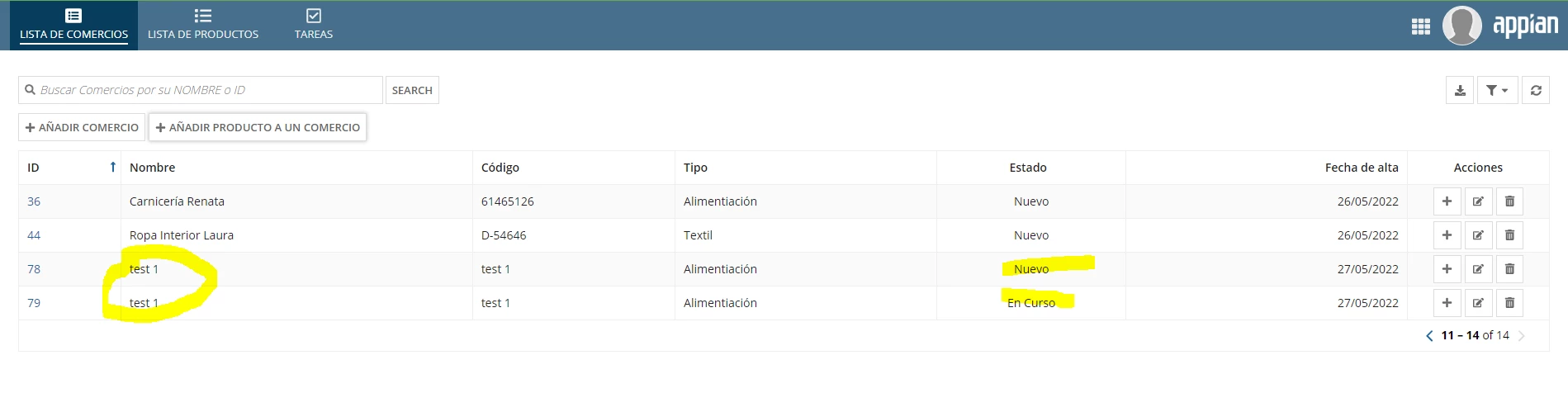Focus the Buscar Comercios search field
The image size is (1568, 393).
(201, 90)
